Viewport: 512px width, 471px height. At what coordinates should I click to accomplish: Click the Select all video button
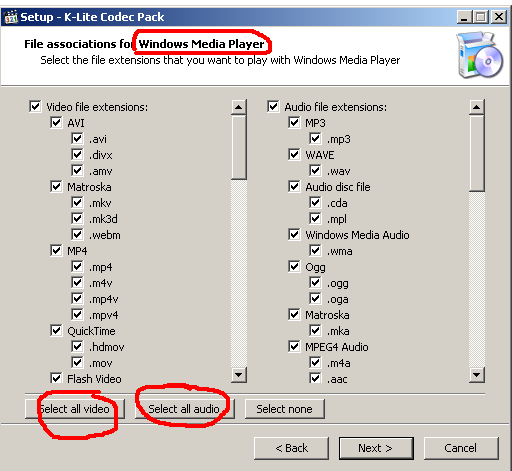coord(75,409)
